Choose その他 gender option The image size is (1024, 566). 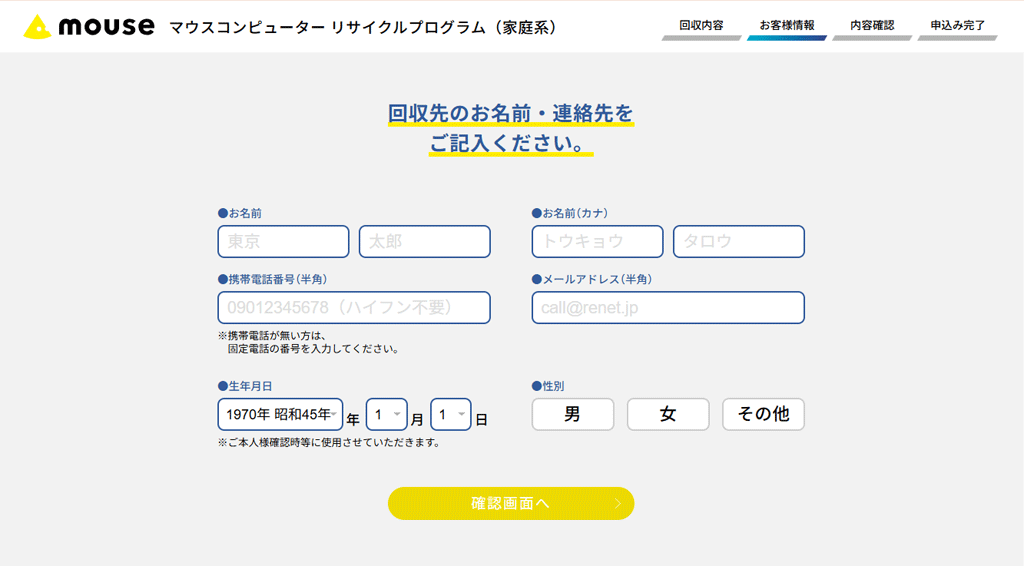click(x=763, y=414)
